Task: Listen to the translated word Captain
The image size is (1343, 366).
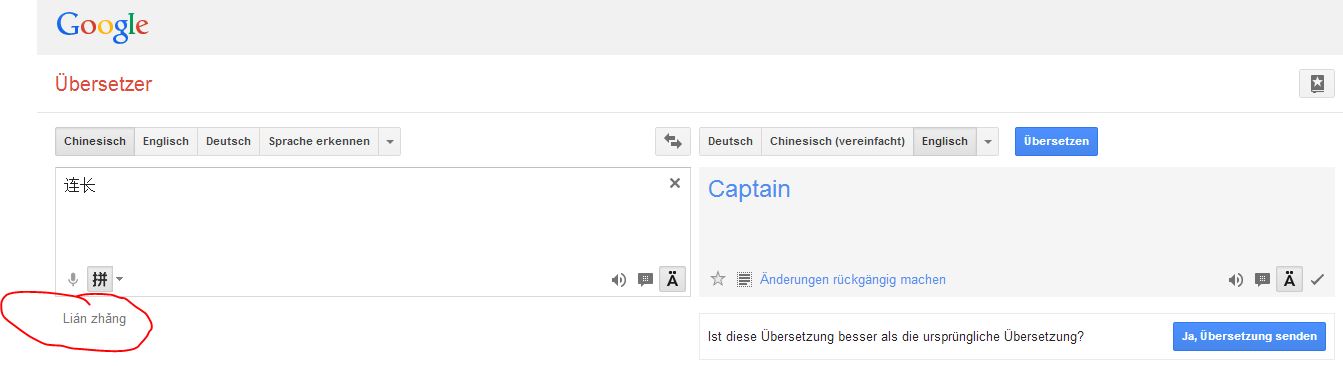Action: point(1236,280)
